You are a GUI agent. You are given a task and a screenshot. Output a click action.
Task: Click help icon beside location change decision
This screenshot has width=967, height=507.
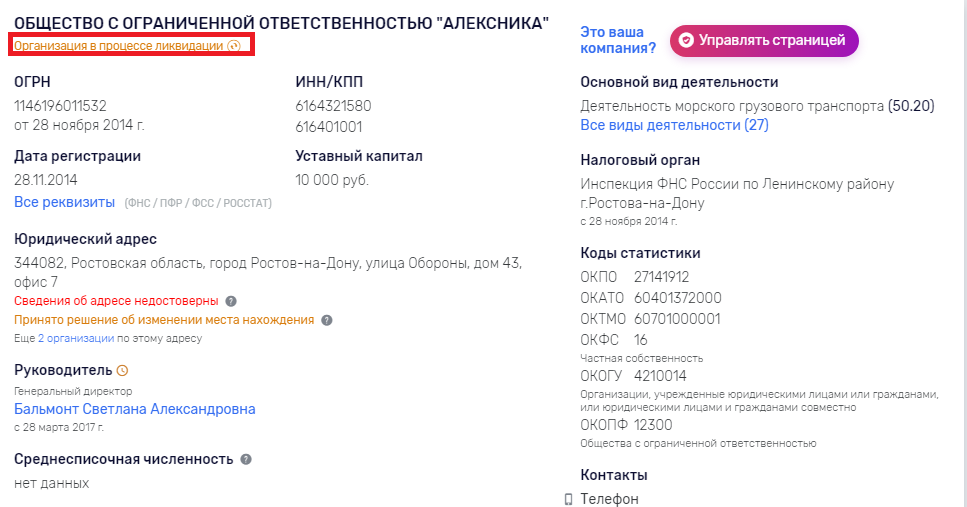pos(327,320)
